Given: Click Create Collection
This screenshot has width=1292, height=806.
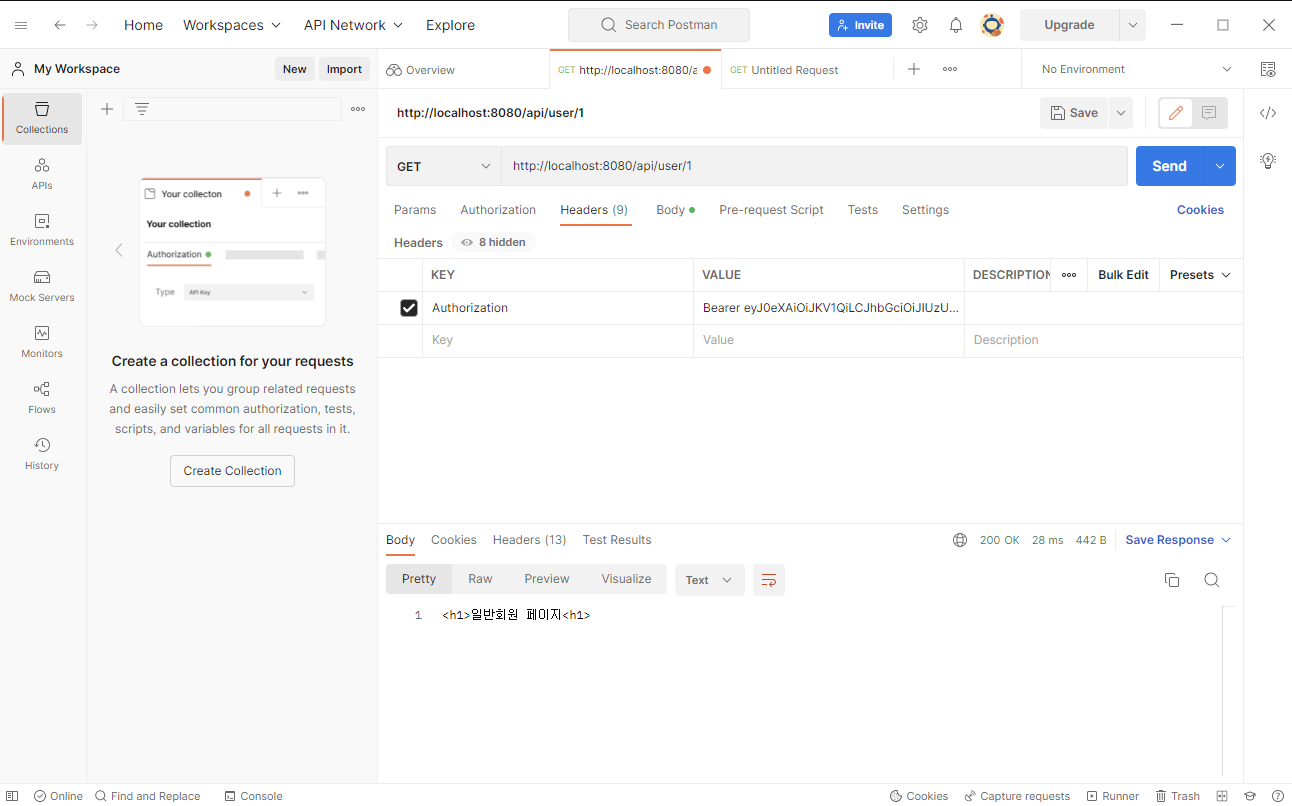Looking at the screenshot, I should click(232, 470).
